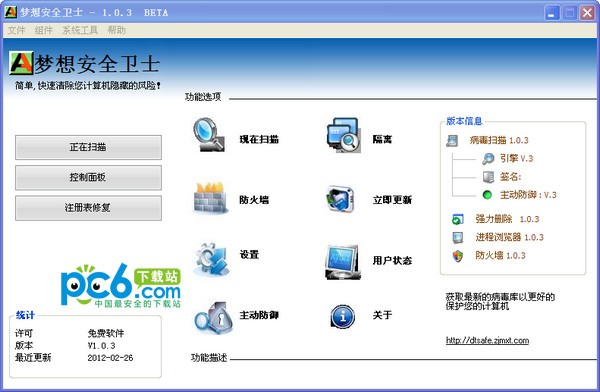Click the 免费软件 license value
This screenshot has height=392, width=600.
click(106, 333)
